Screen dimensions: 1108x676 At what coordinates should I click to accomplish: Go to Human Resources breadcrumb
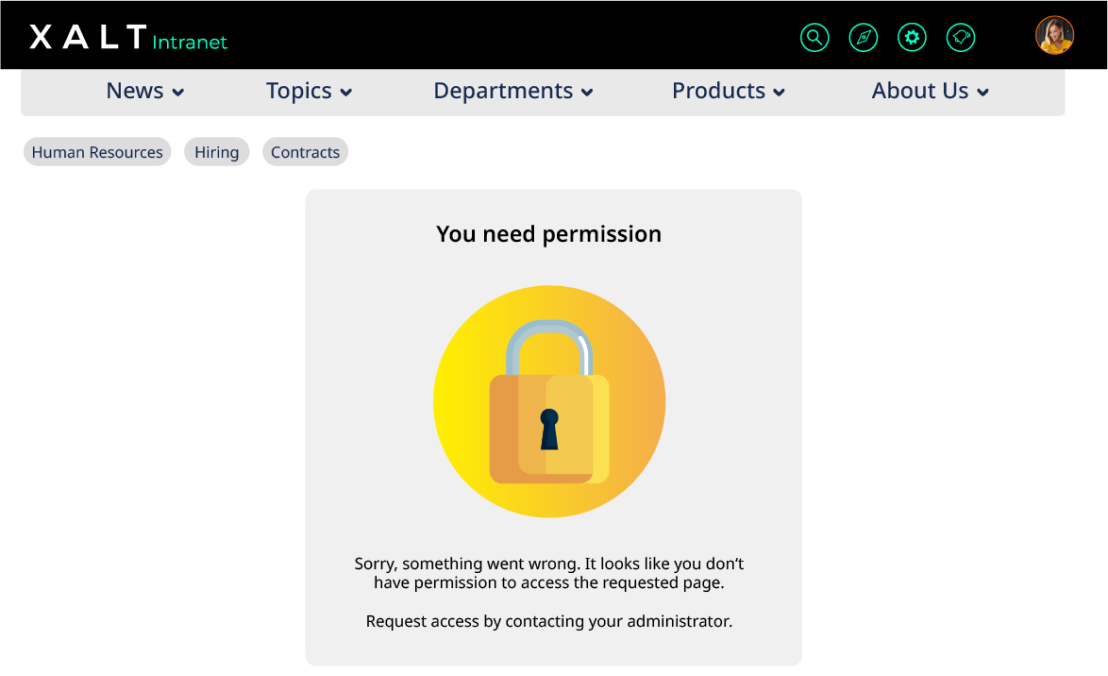point(98,152)
